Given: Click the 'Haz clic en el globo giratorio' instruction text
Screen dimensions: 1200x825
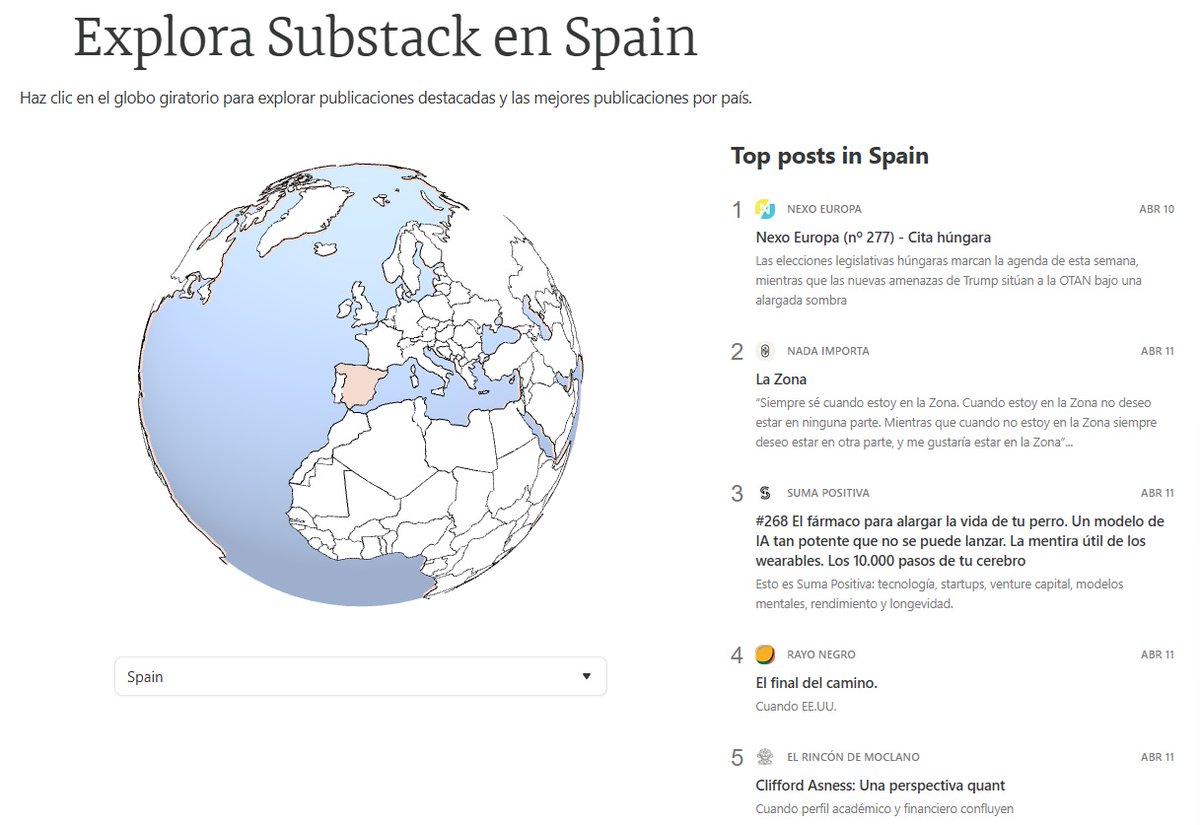Looking at the screenshot, I should pyautogui.click(x=385, y=99).
